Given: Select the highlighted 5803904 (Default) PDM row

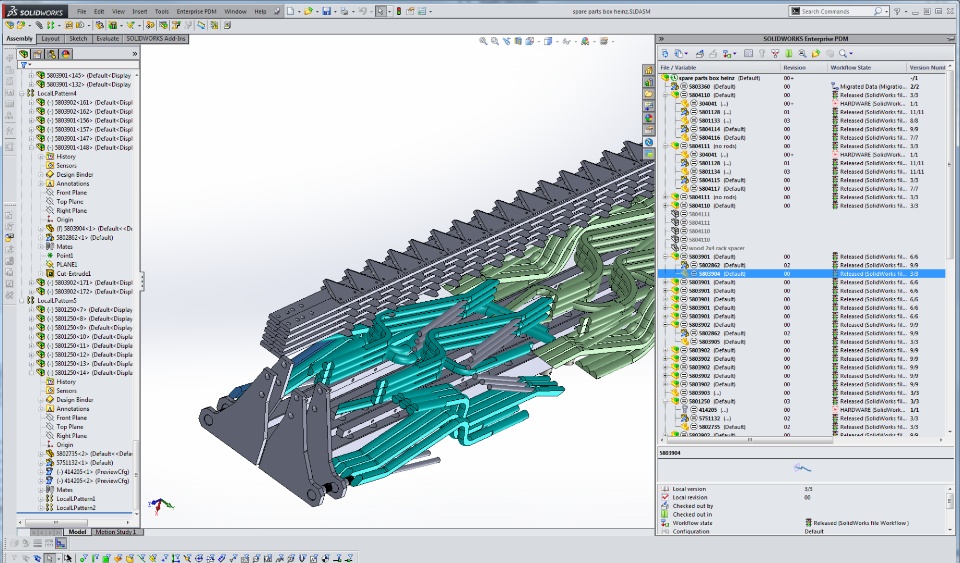Looking at the screenshot, I should click(801, 274).
